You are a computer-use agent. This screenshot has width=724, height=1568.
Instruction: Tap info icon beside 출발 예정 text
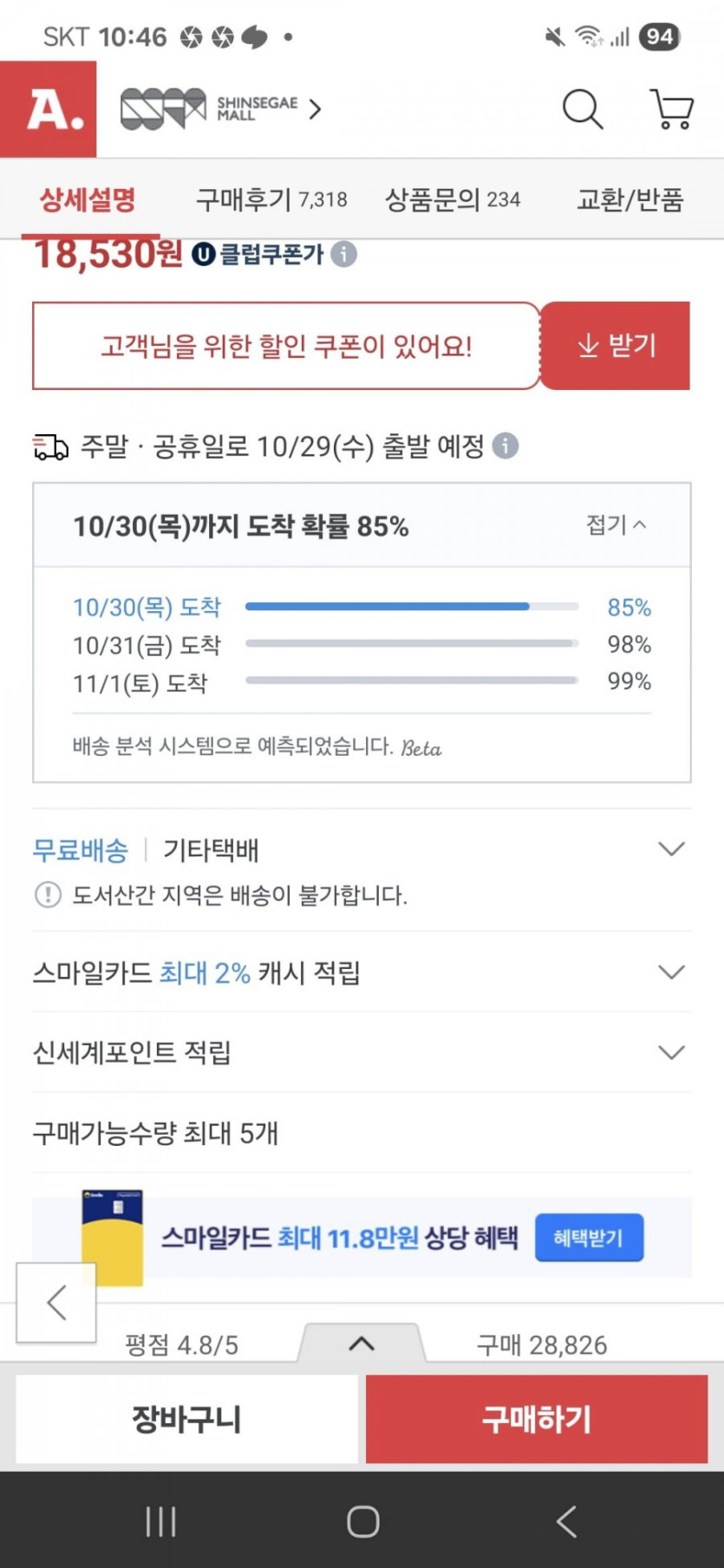point(505,446)
